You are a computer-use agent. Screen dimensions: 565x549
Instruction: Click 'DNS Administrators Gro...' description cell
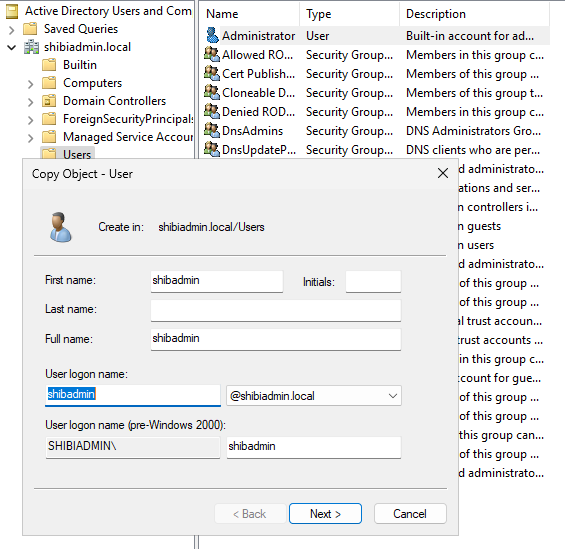tap(473, 130)
